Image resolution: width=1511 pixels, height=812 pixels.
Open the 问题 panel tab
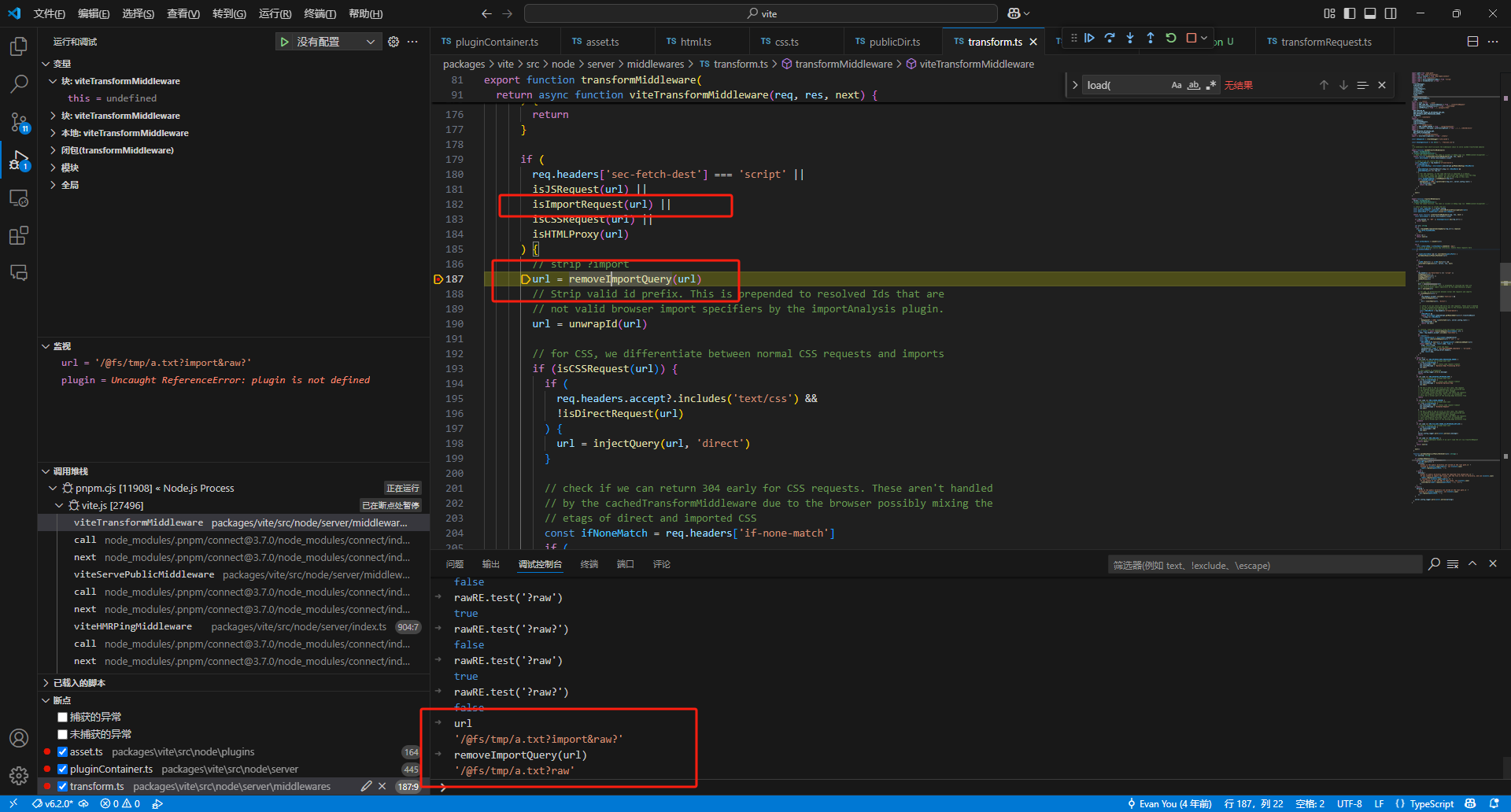[x=454, y=564]
